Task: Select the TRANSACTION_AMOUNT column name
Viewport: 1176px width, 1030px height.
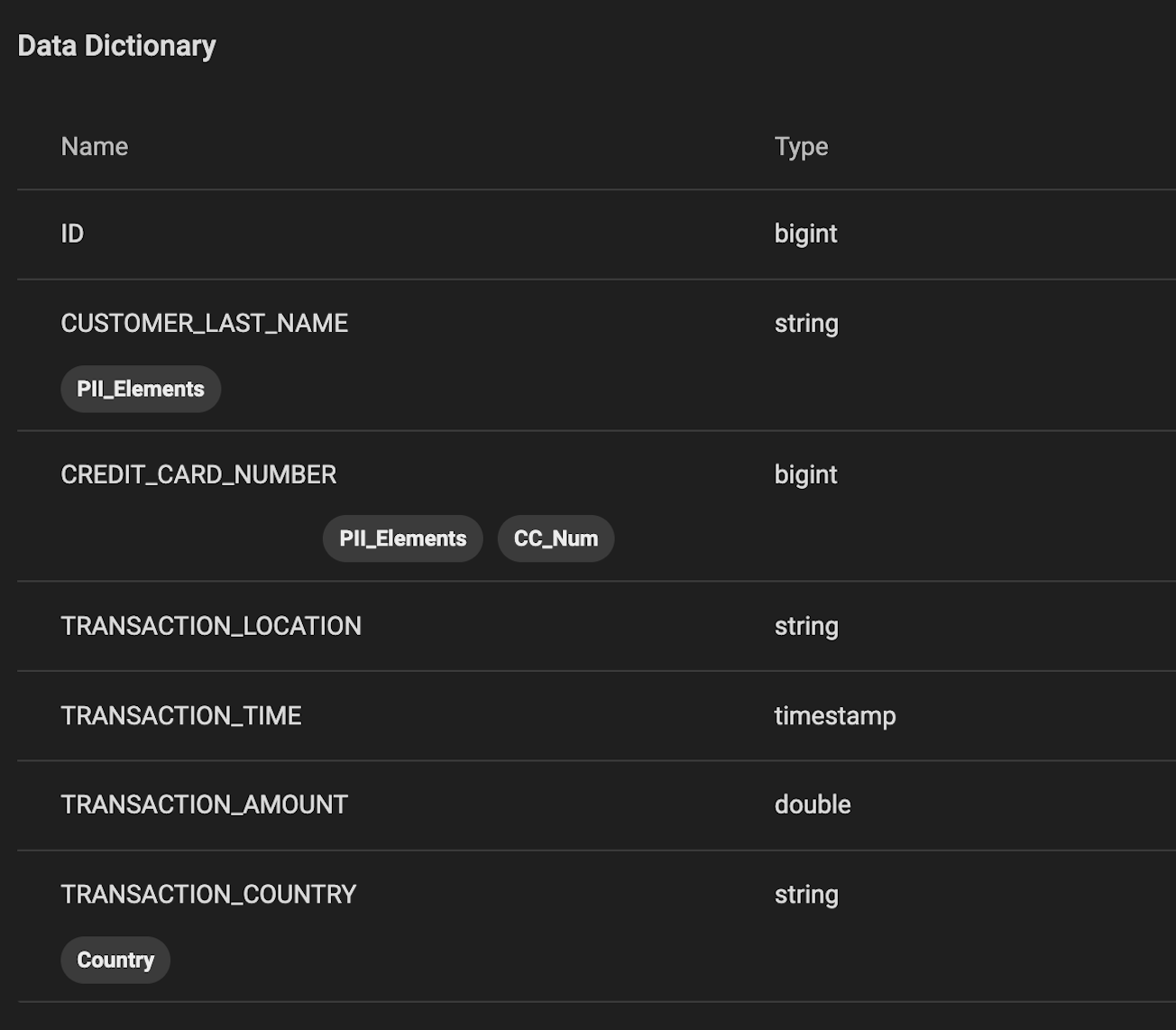Action: tap(204, 805)
